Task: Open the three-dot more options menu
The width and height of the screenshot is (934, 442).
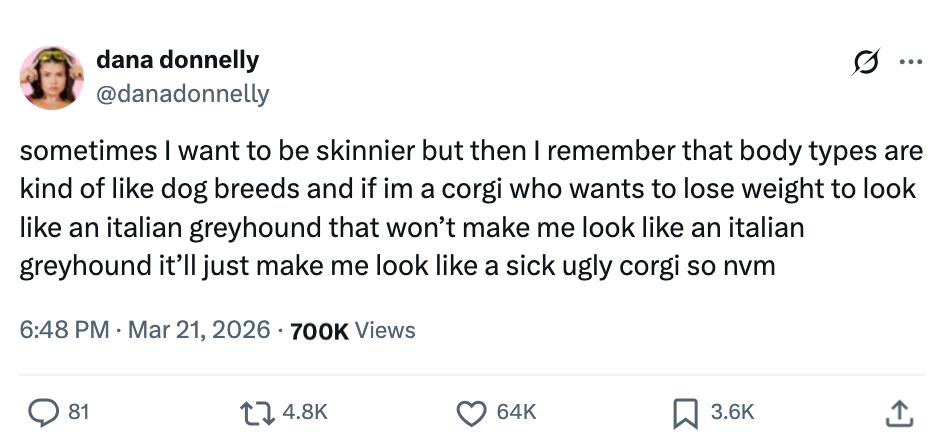Action: point(909,64)
